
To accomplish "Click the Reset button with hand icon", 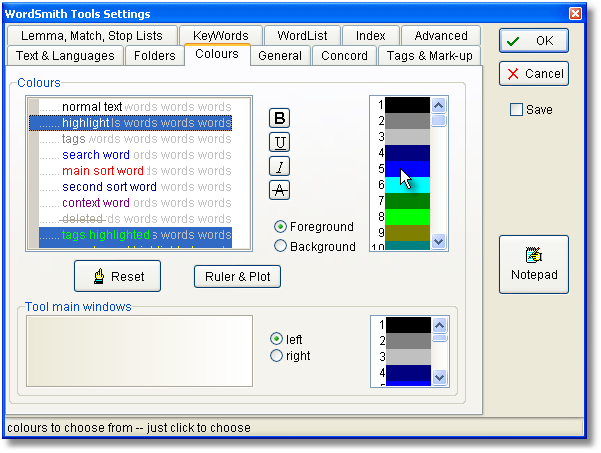I will 119,277.
